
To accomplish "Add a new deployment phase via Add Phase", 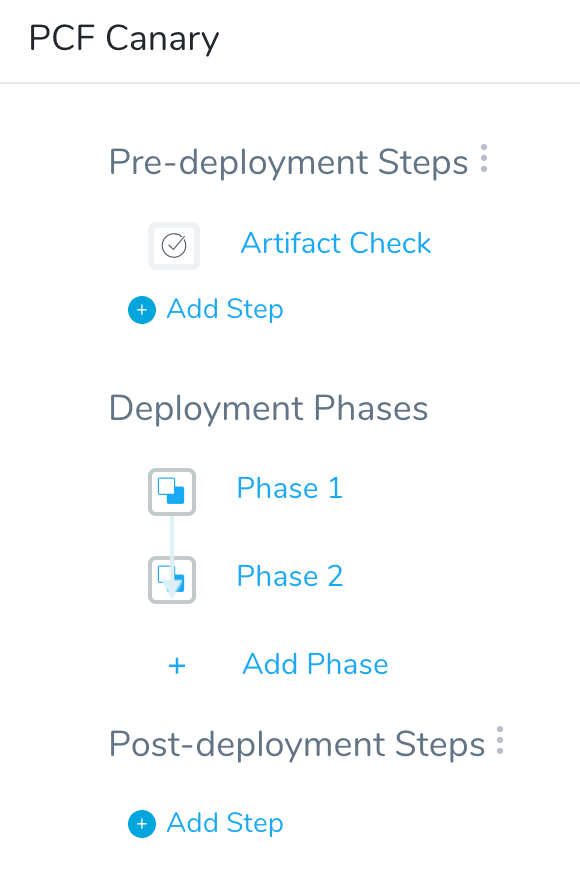I will [315, 664].
